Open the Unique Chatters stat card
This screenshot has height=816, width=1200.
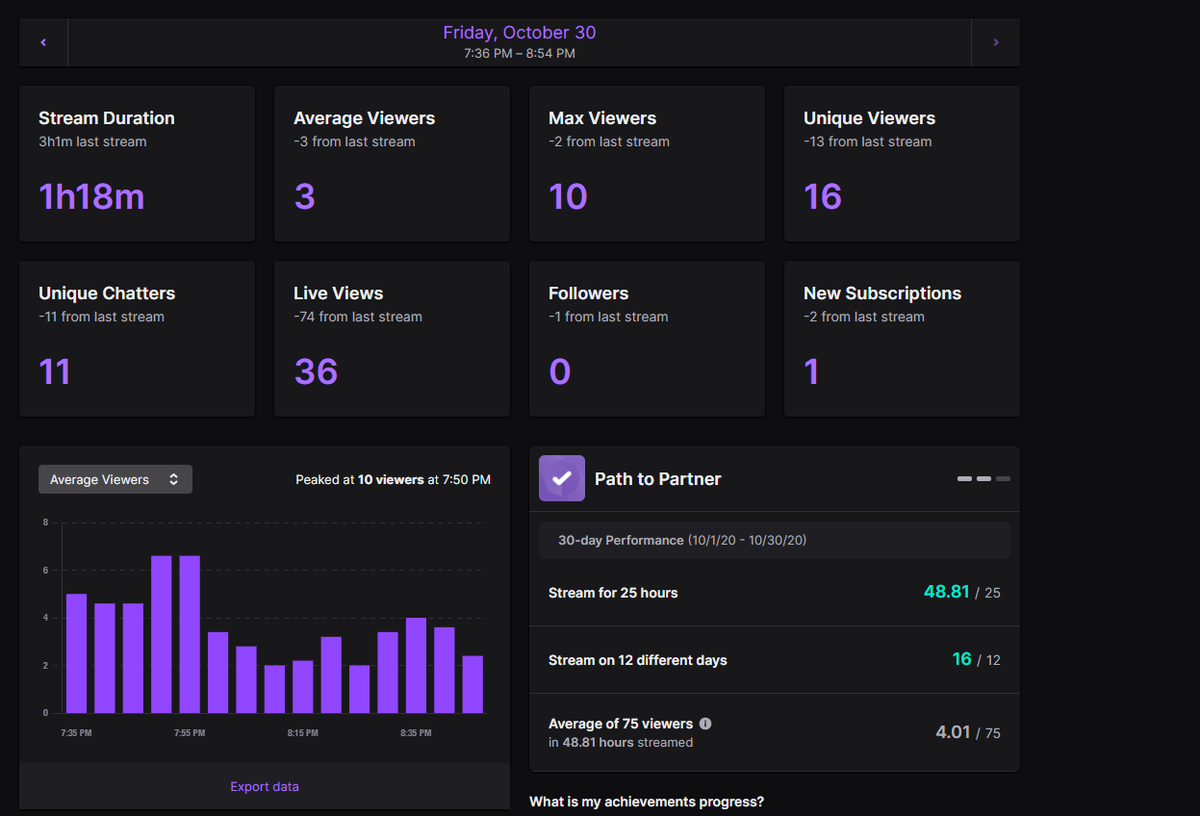[137, 339]
